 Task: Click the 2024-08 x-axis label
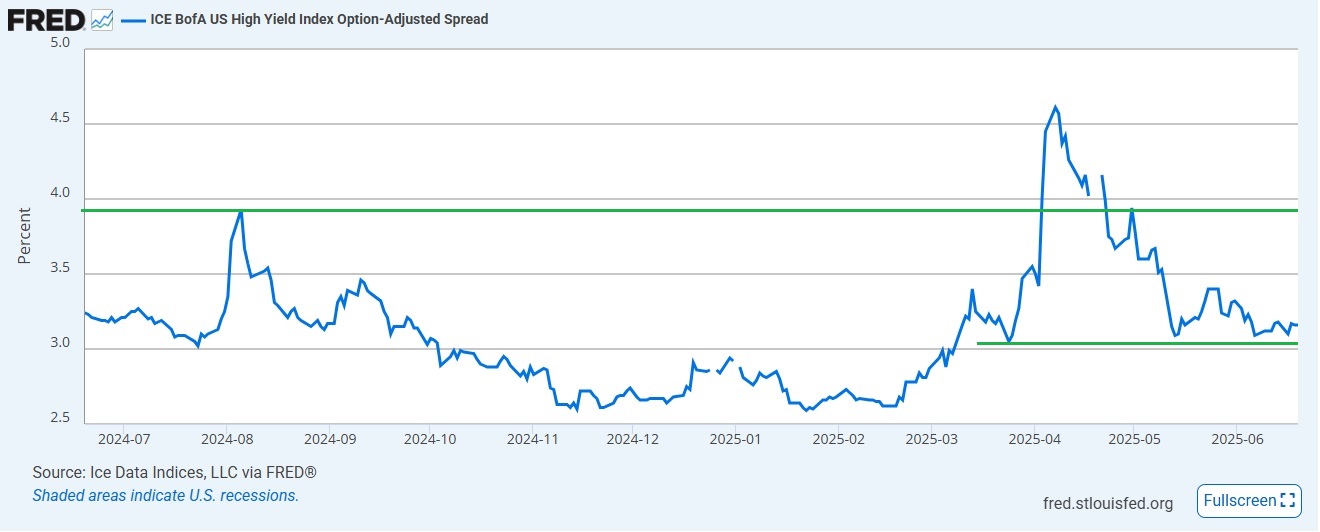coord(227,438)
